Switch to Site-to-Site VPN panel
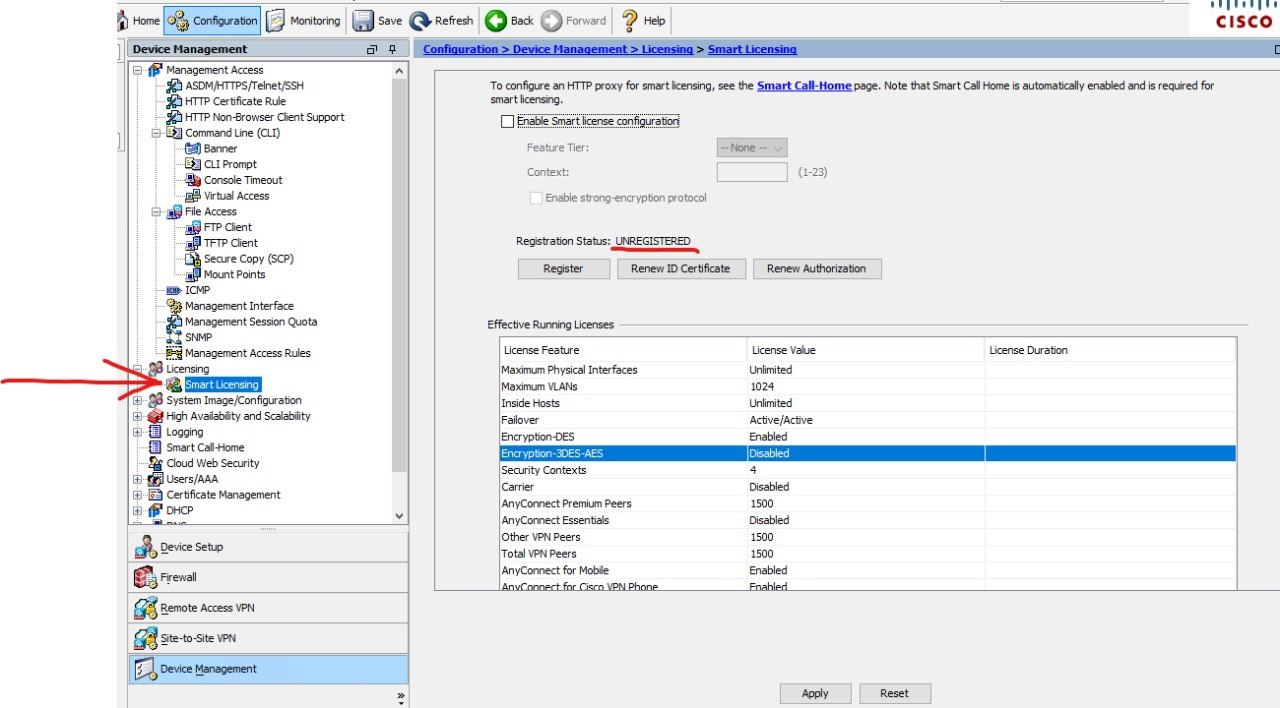The image size is (1280, 708). 268,638
